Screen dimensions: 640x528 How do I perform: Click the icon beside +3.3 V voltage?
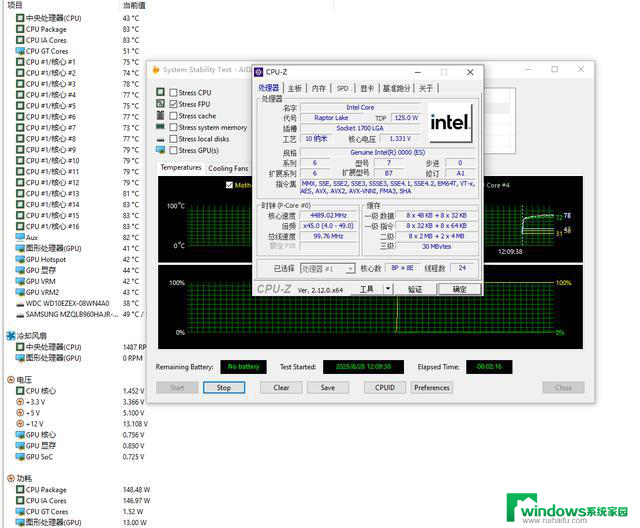click(x=20, y=402)
